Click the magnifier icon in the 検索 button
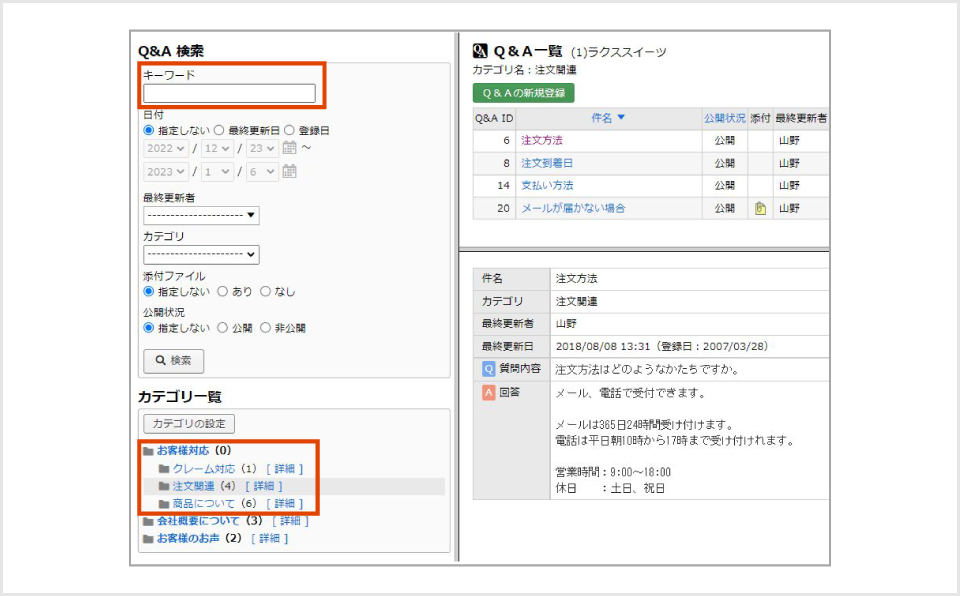960x596 pixels. pos(159,361)
